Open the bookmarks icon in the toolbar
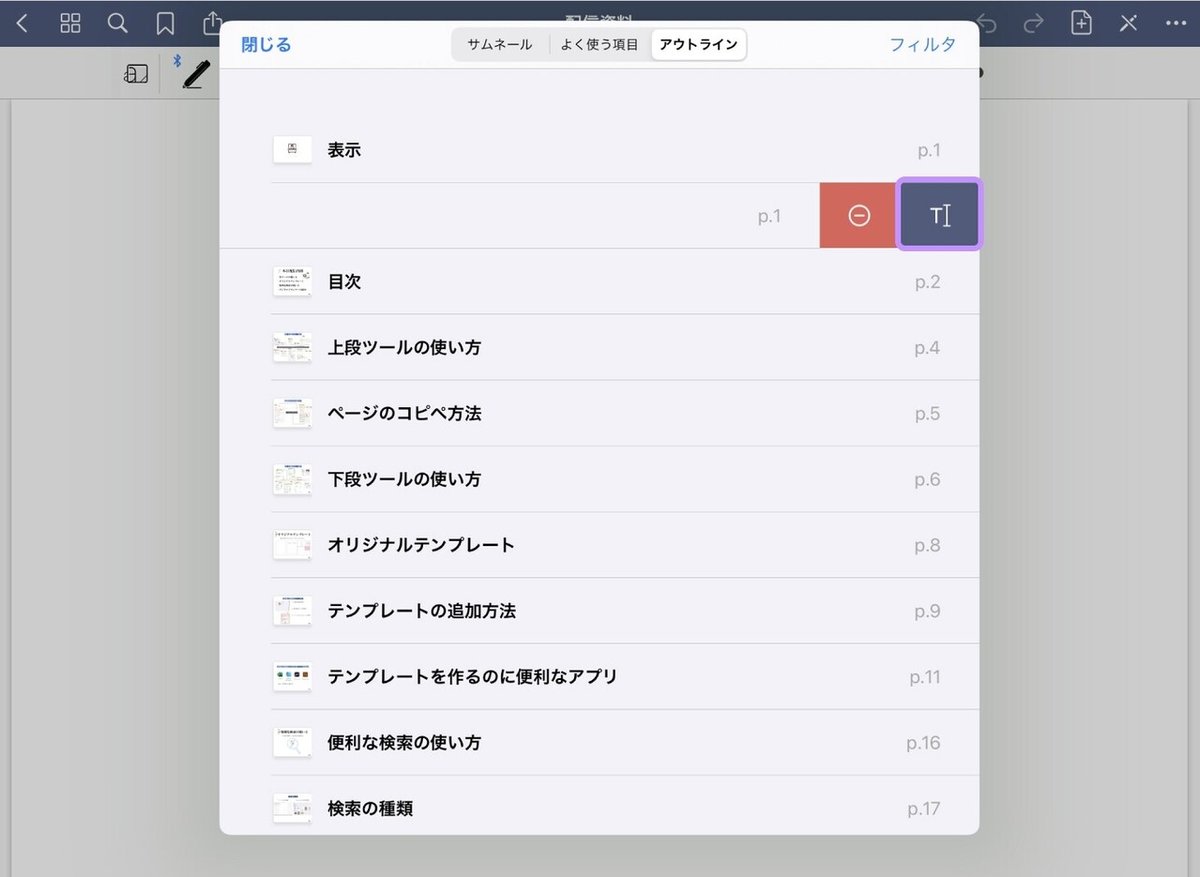1200x877 pixels. tap(164, 23)
